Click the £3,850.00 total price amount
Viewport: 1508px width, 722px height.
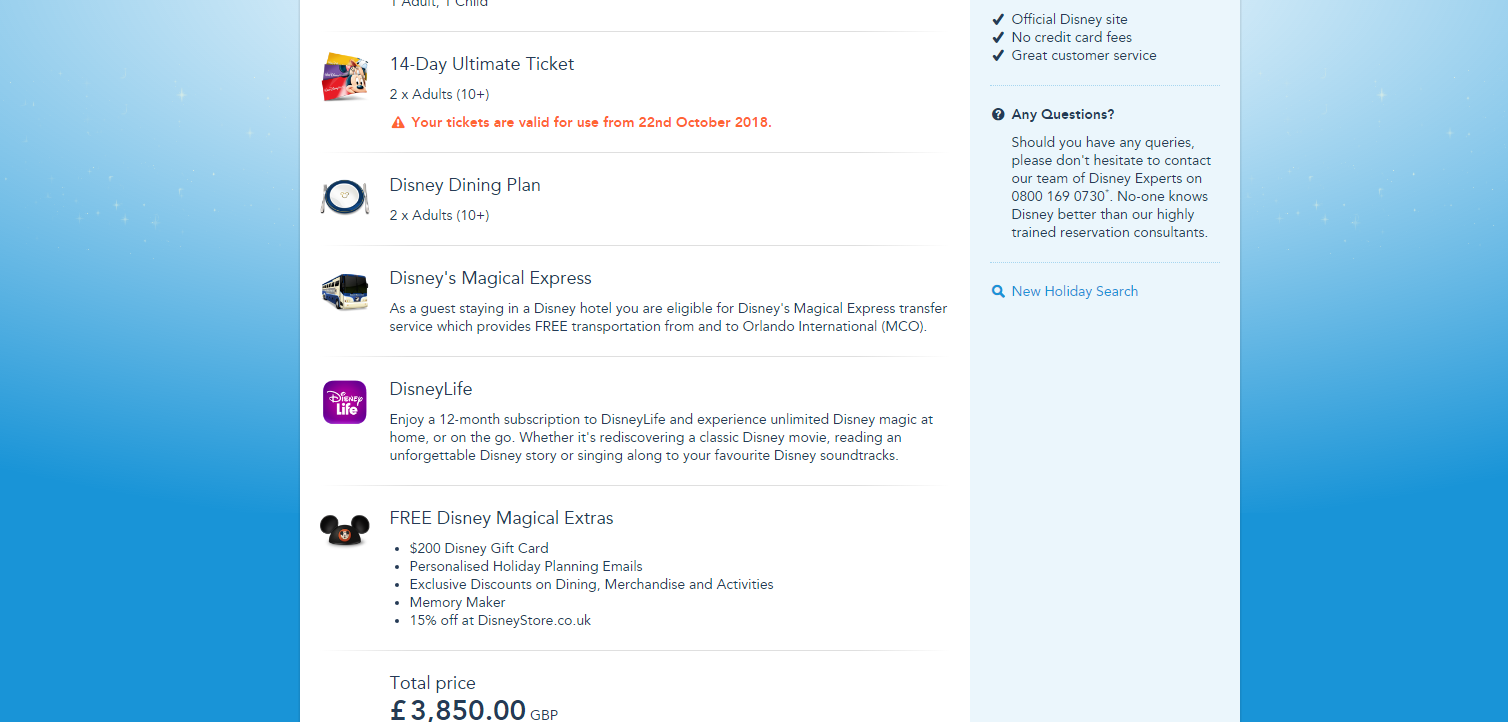point(458,710)
